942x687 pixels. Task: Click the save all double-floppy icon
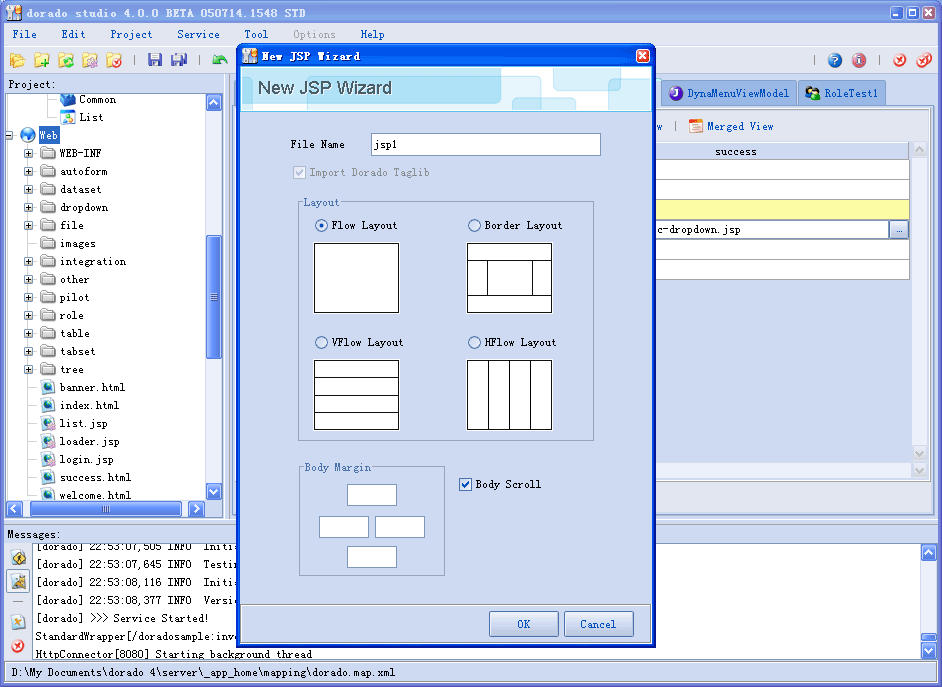point(179,59)
